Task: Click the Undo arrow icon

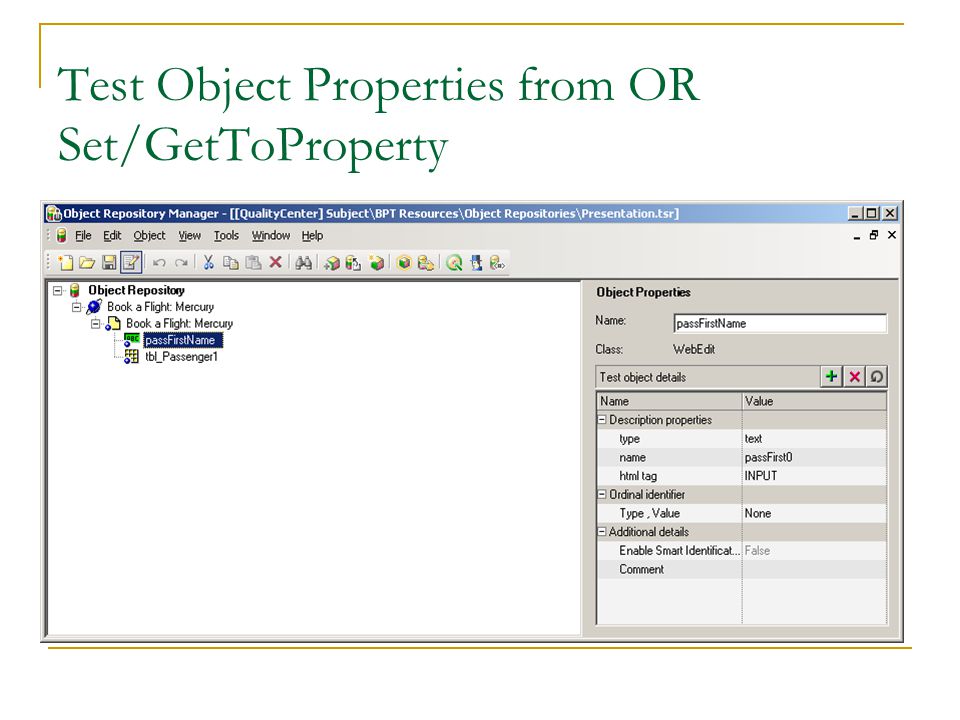Action: 159,263
